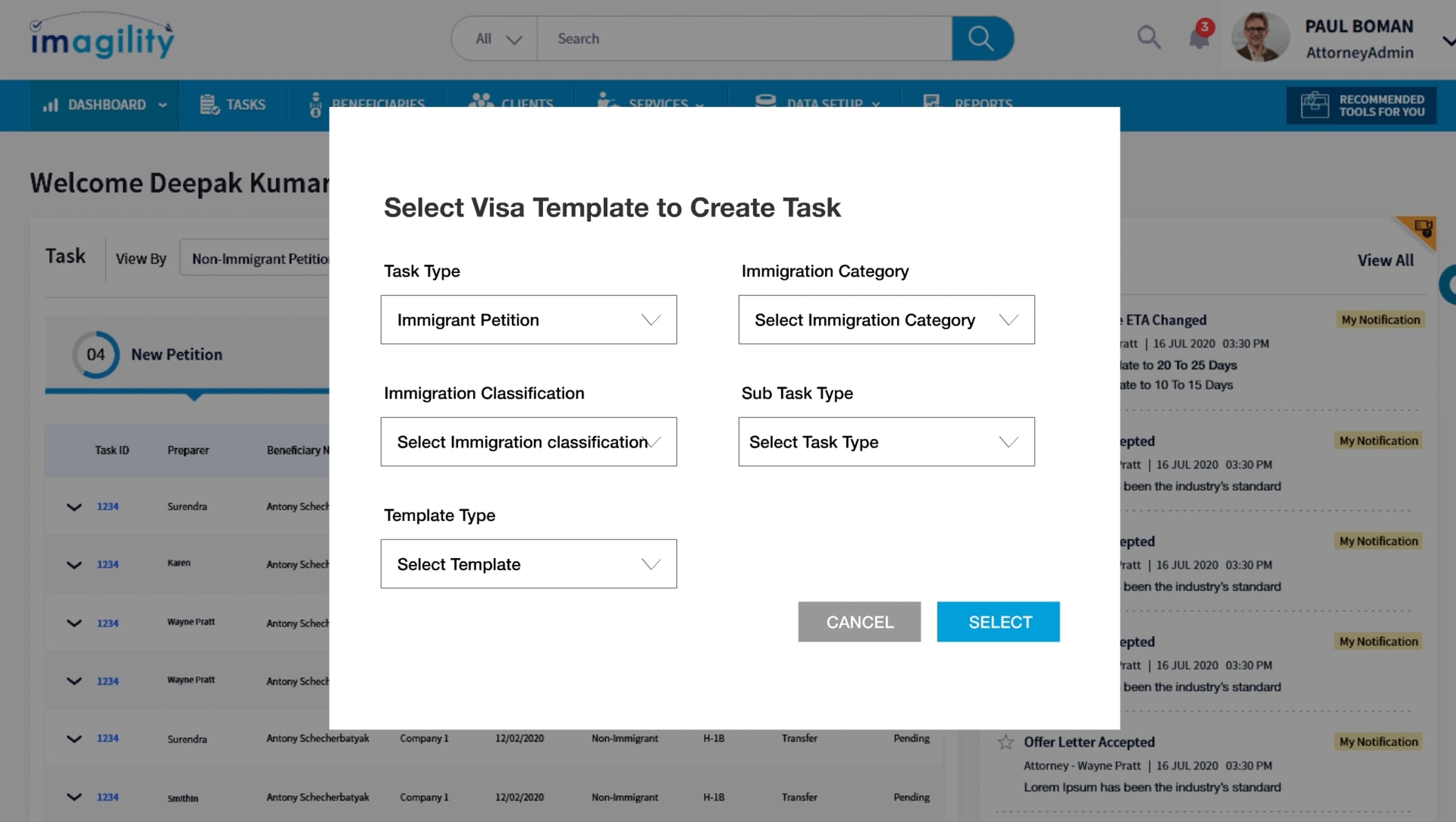
Task: Open the Task Type dropdown
Action: click(x=528, y=320)
